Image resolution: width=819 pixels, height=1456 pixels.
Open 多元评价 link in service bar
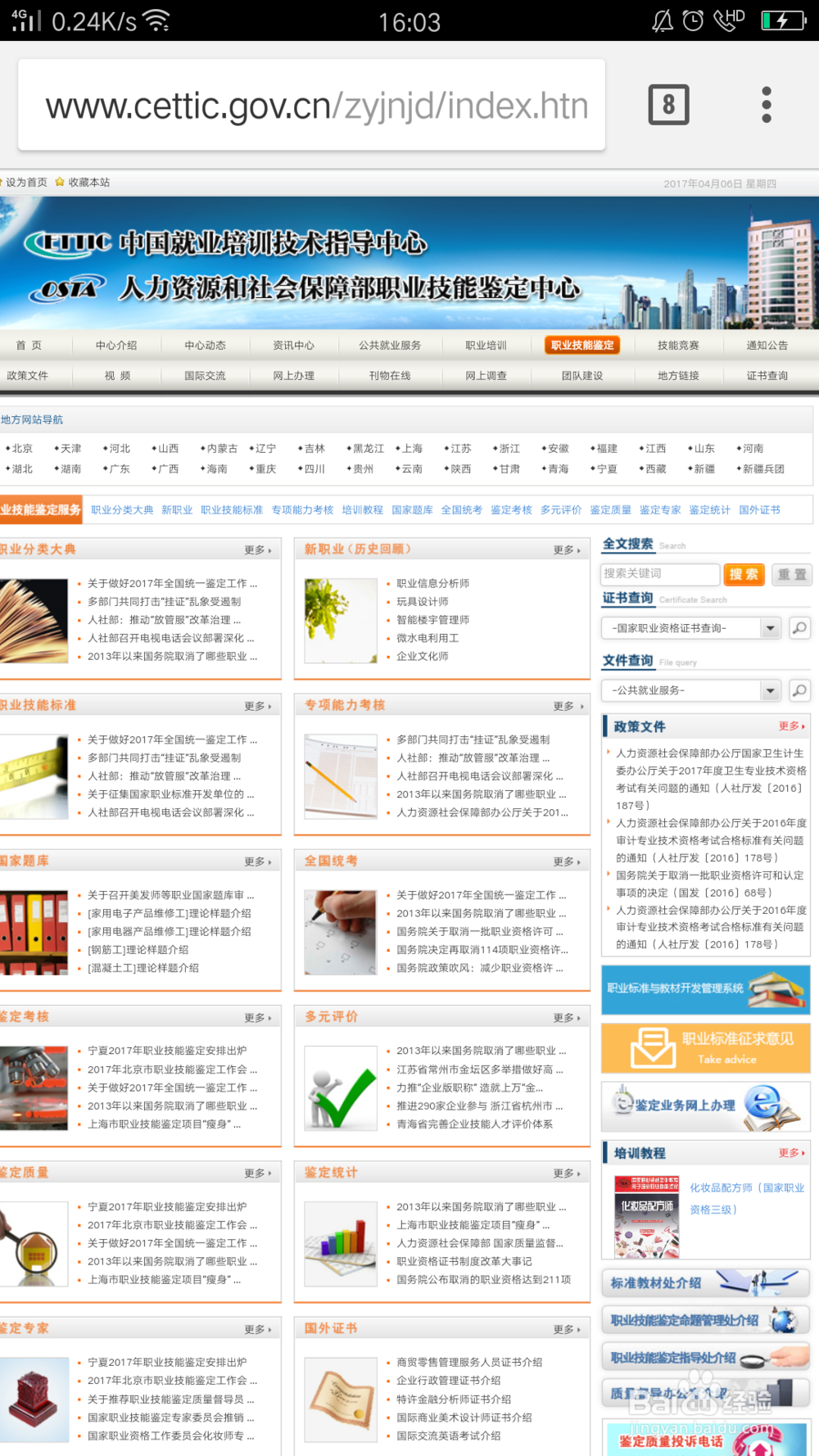pos(561,509)
